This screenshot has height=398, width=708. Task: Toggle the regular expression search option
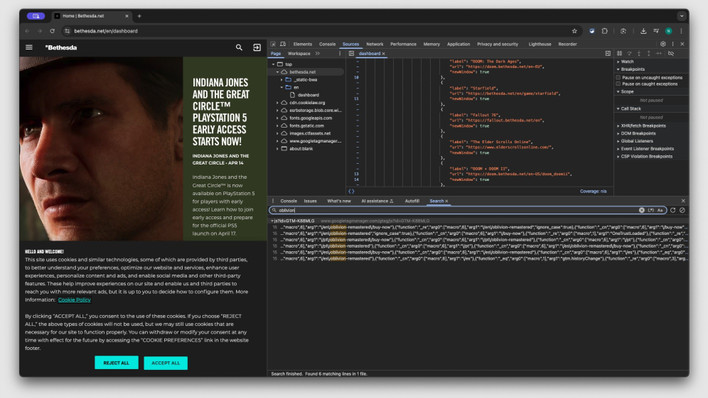tap(651, 210)
